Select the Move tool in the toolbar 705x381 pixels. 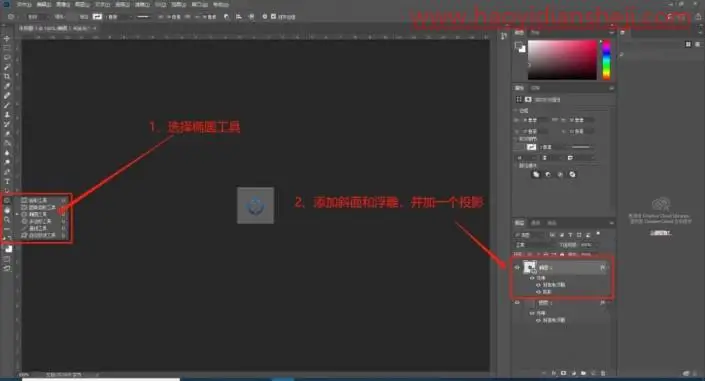point(7,39)
